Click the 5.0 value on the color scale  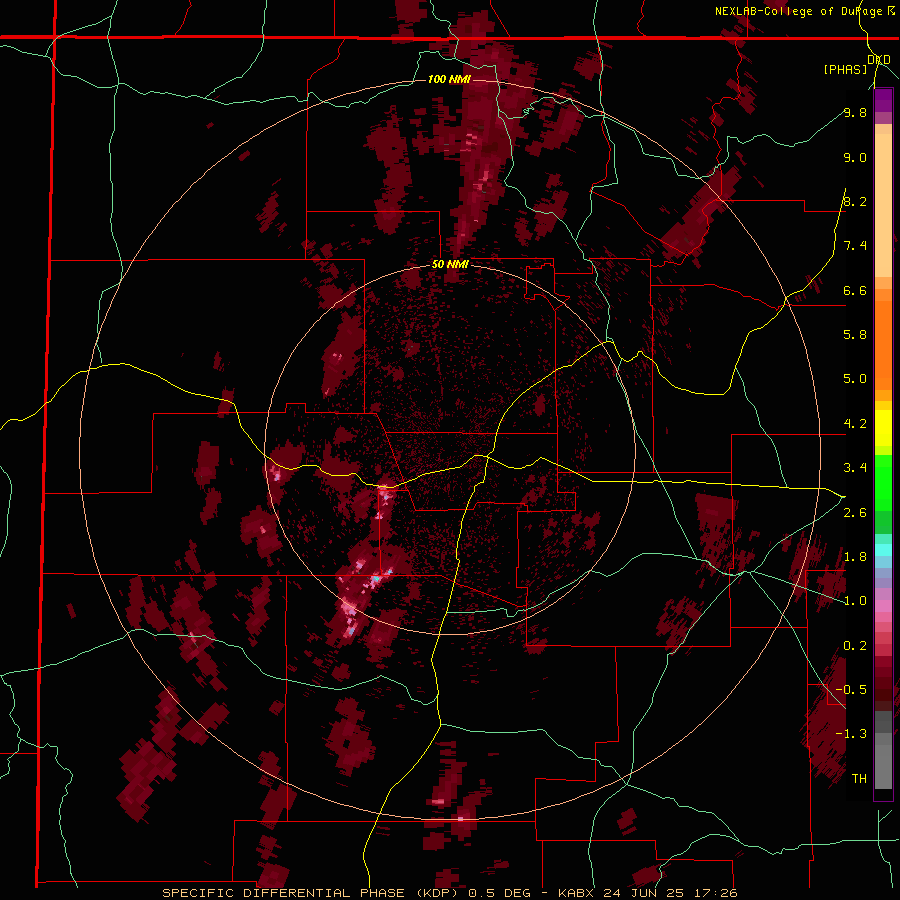855,379
